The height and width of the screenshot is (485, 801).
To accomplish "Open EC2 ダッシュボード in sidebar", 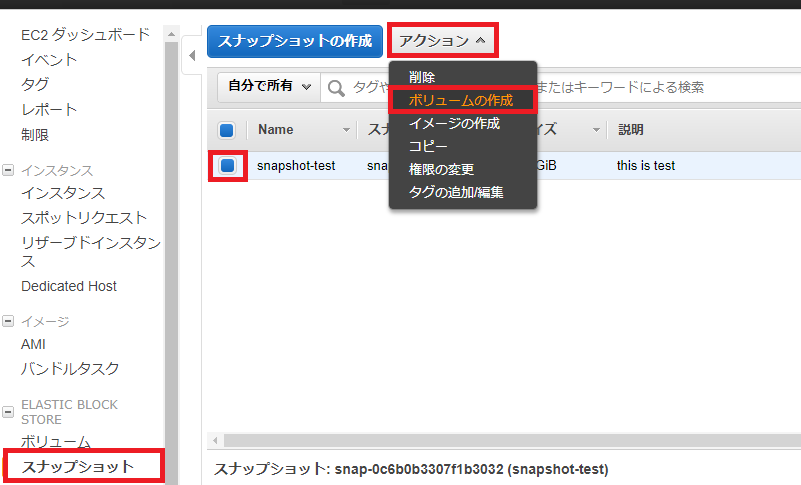I will click(x=85, y=35).
